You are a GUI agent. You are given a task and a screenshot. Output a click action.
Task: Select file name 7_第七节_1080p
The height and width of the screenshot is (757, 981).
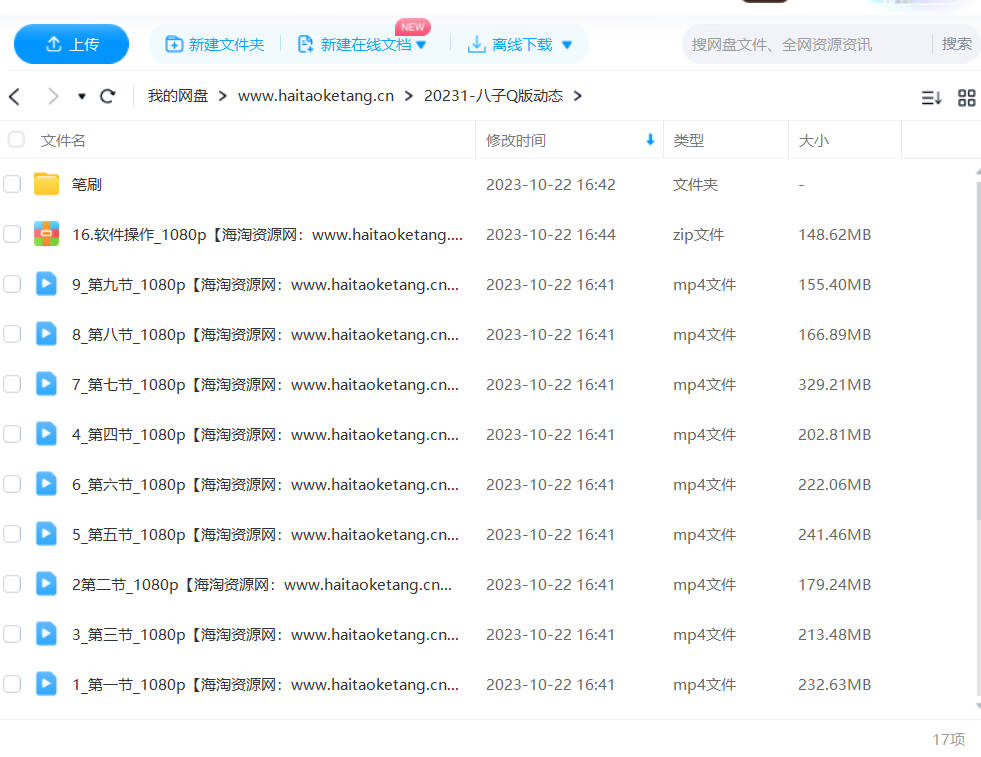(265, 385)
